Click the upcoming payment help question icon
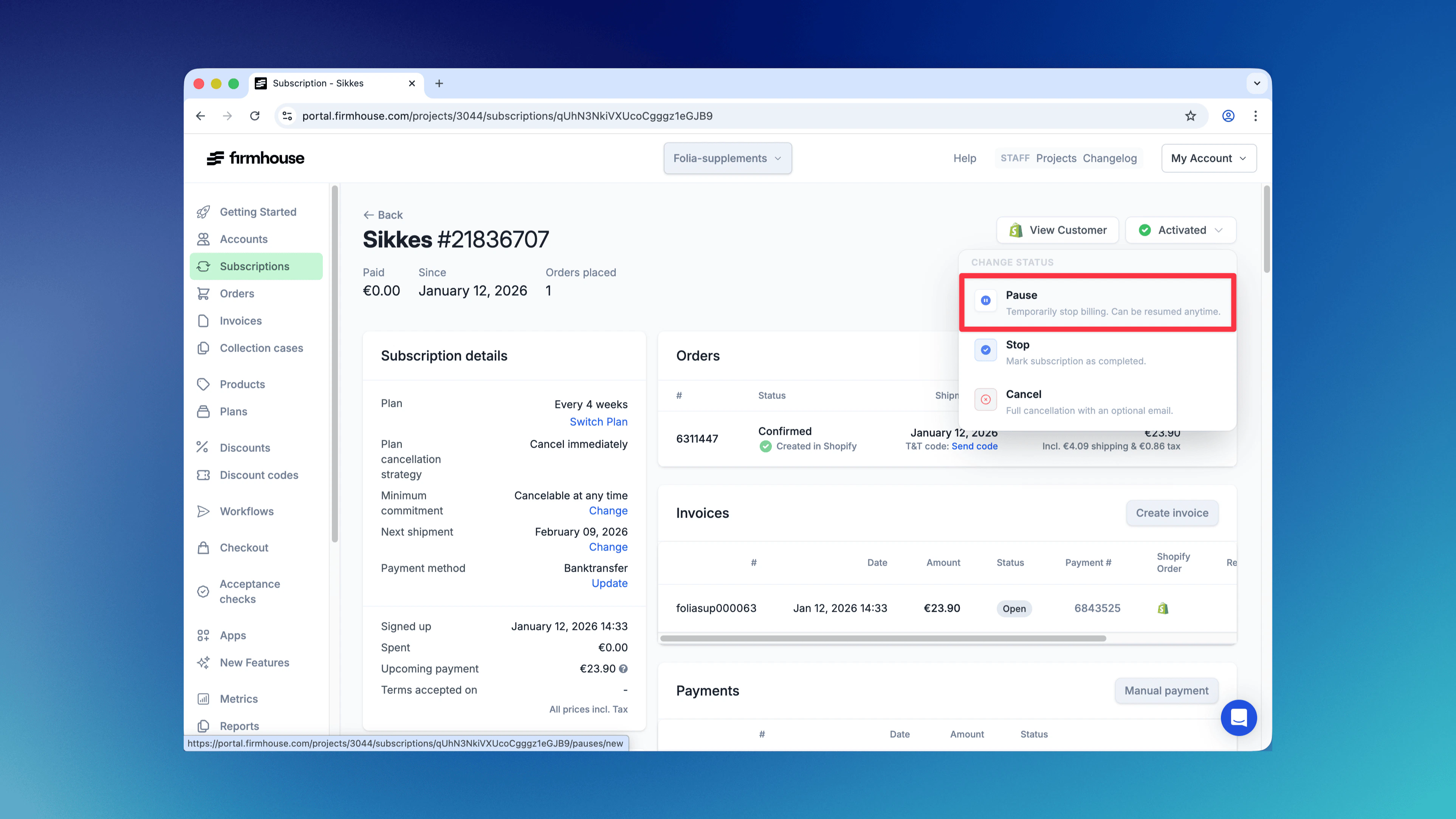The image size is (1456, 819). coord(623,669)
